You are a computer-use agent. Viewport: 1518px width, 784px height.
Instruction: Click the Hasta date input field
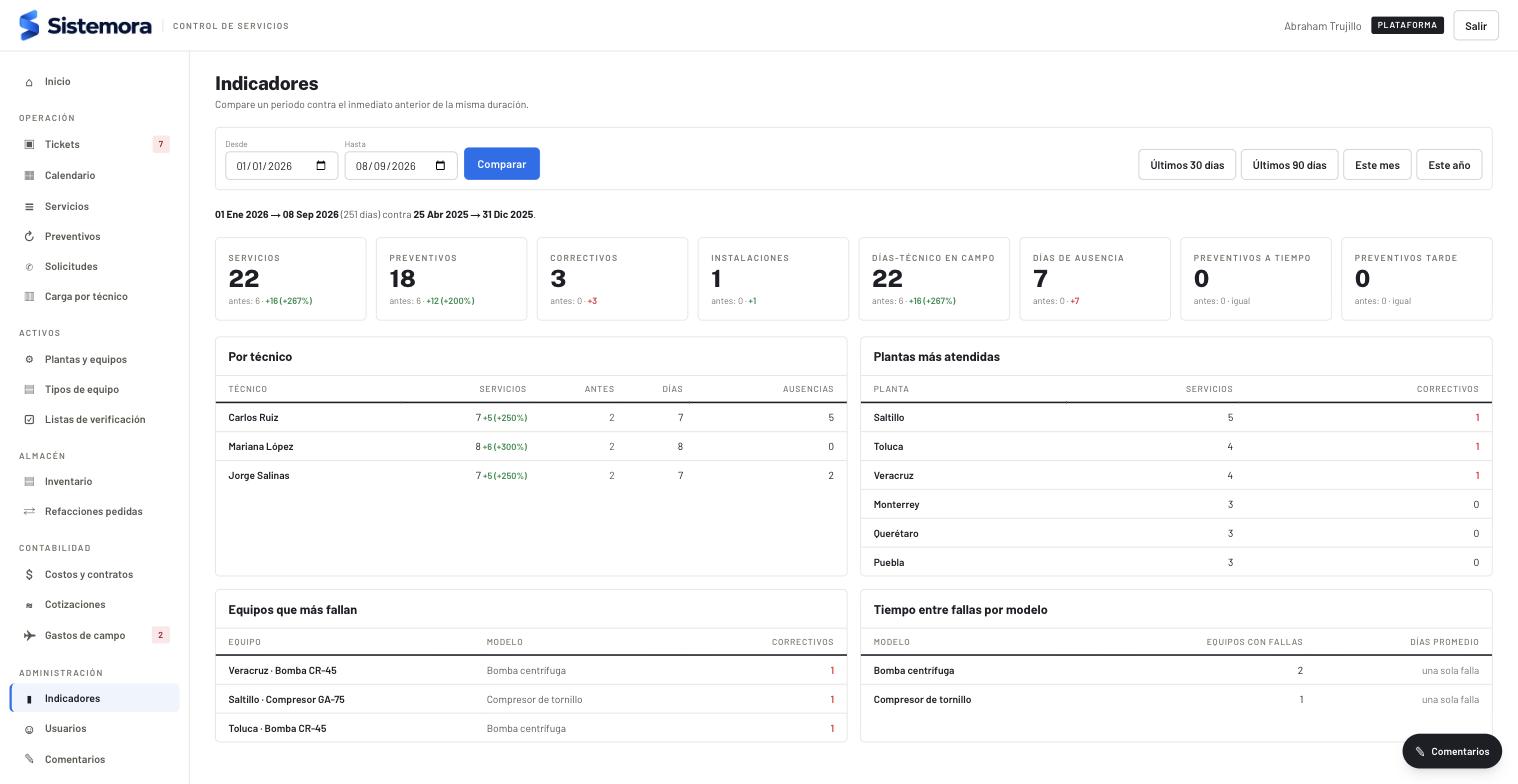click(x=401, y=166)
